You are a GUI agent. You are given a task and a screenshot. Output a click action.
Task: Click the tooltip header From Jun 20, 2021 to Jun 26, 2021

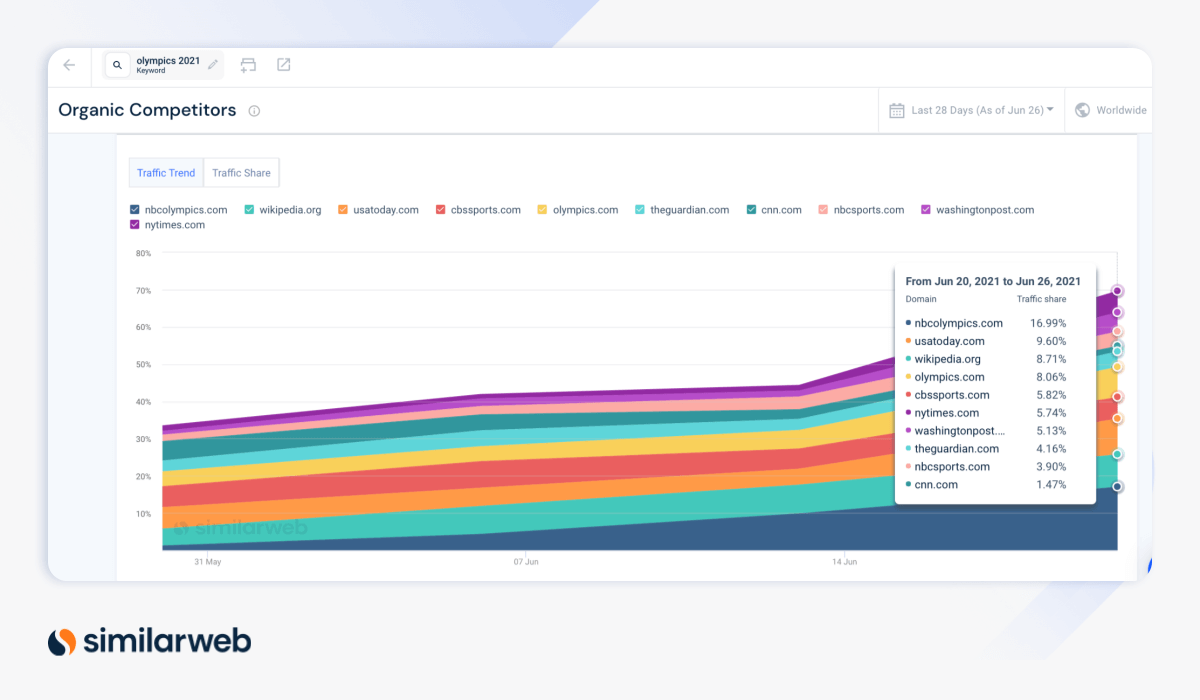(x=993, y=282)
